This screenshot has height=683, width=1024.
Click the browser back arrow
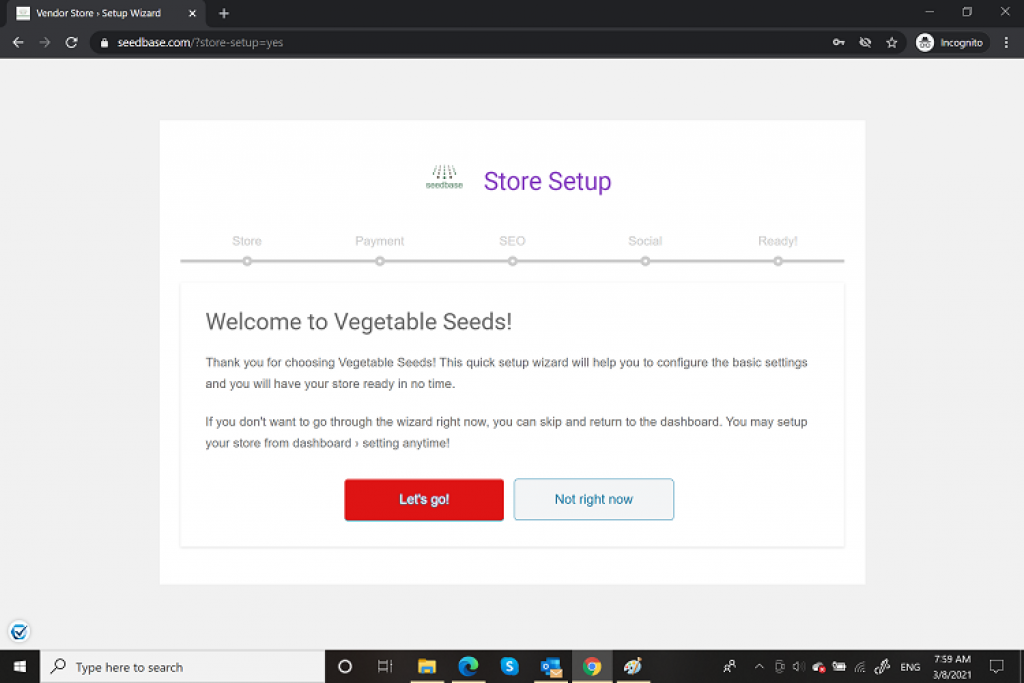tap(18, 43)
